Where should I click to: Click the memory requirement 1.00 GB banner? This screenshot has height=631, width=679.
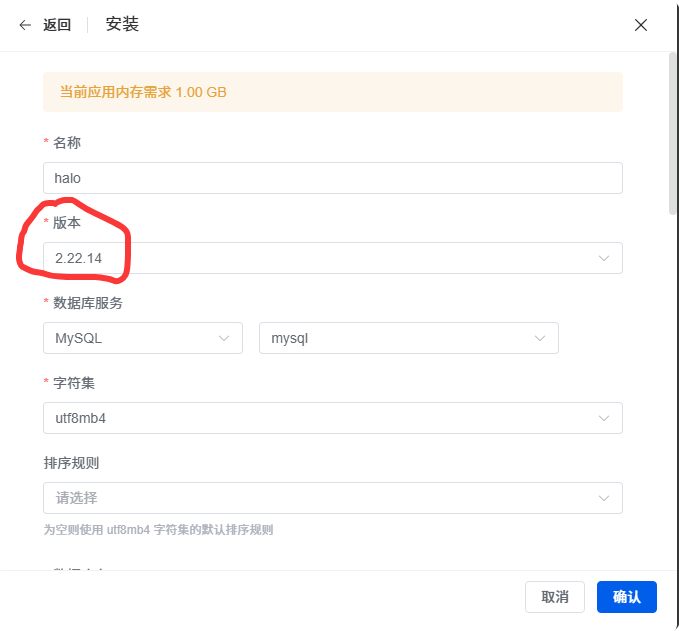tap(332, 92)
